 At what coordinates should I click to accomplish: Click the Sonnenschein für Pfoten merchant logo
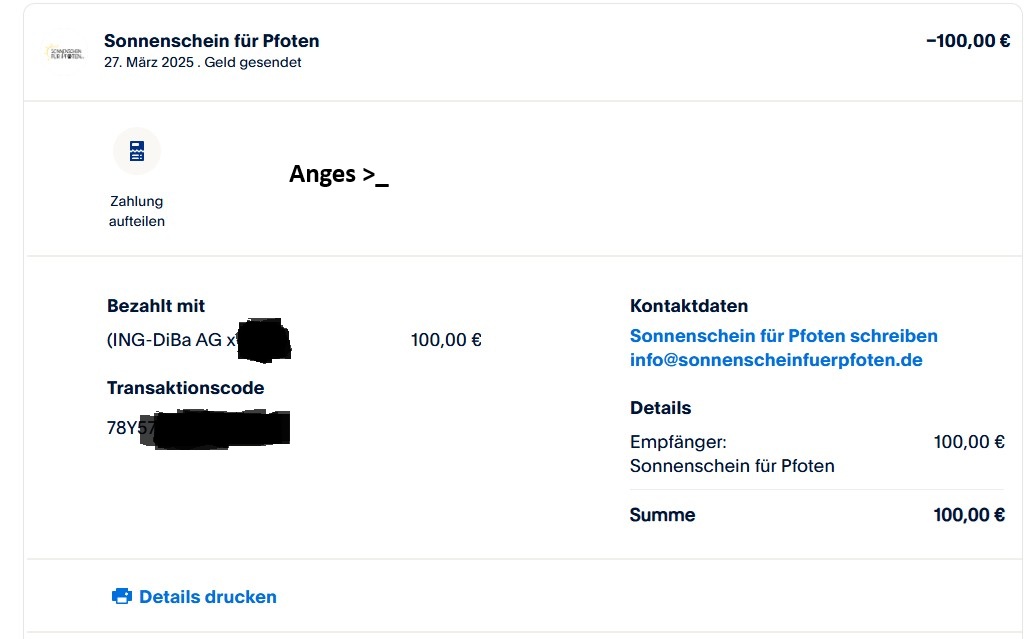65,52
